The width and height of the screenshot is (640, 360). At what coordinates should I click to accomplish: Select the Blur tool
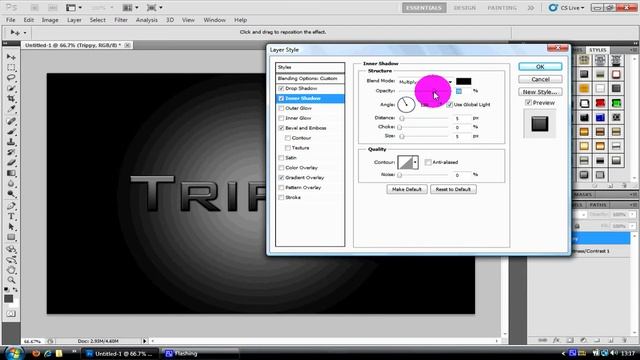11,184
